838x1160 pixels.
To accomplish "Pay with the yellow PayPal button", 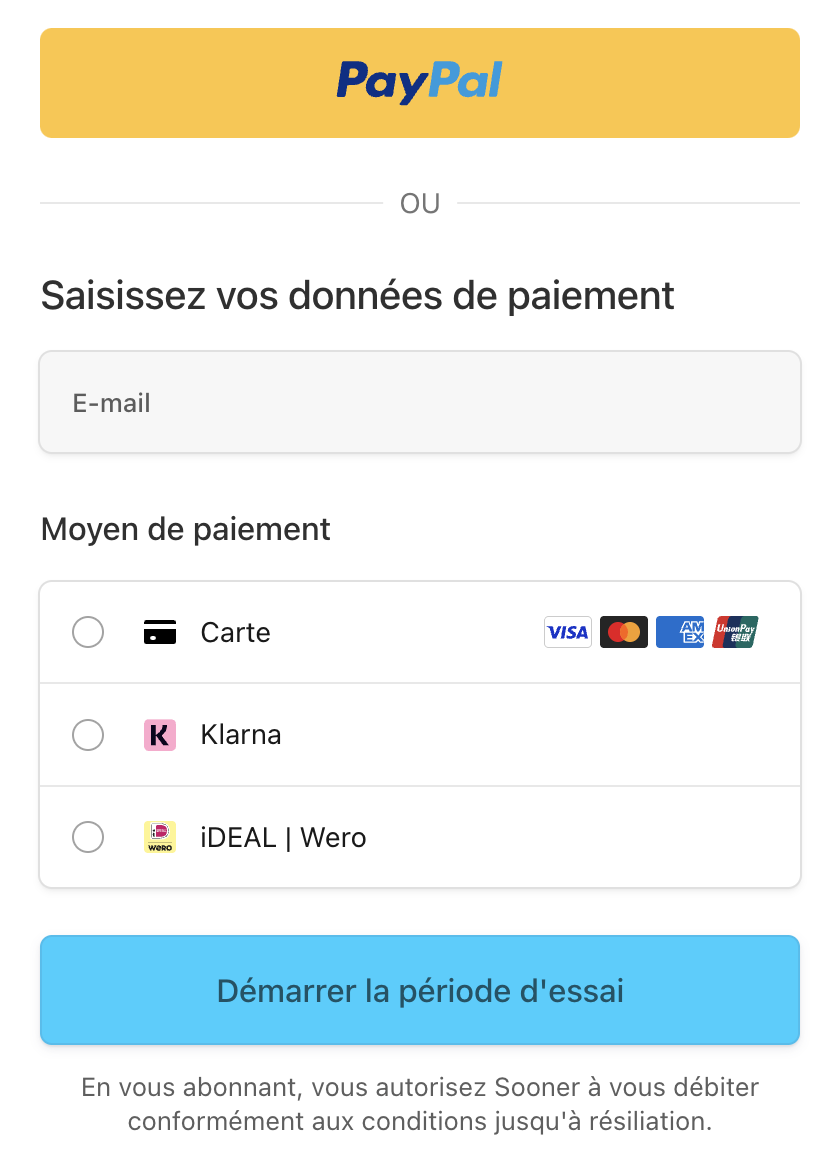I will (x=419, y=83).
